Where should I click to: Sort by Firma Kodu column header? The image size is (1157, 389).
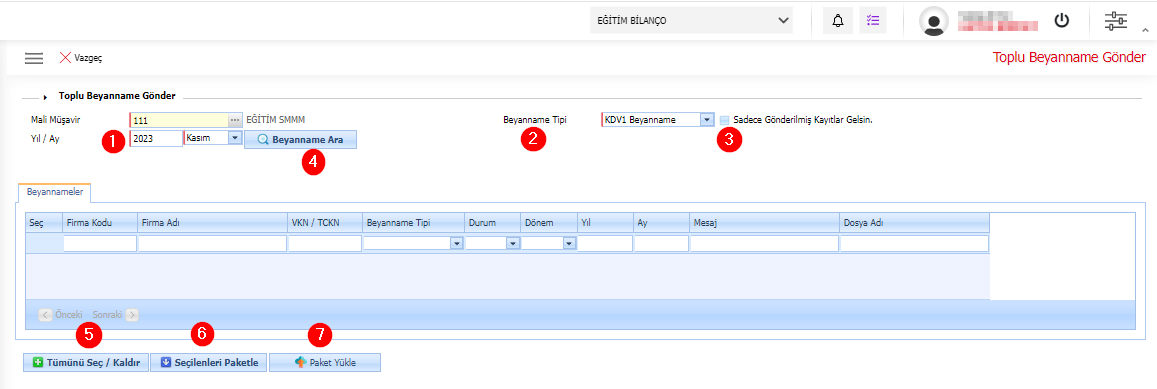[100, 222]
